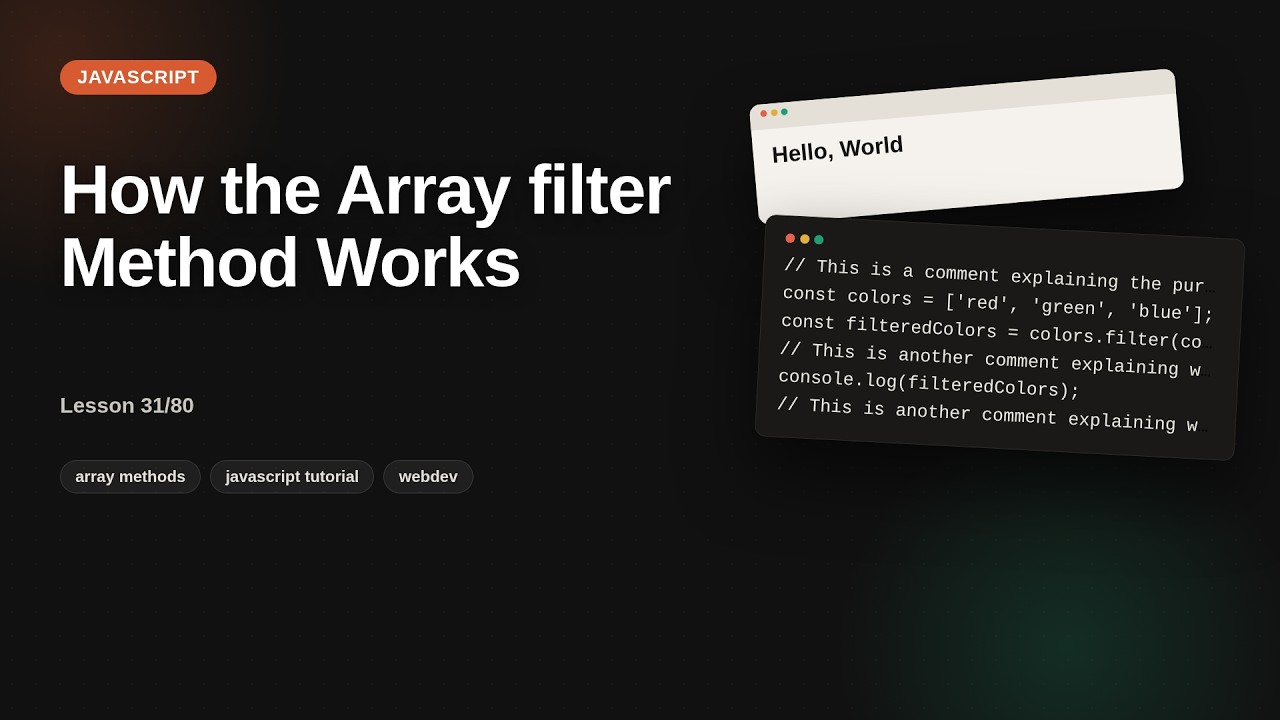Click the first comment line explaining the purpose
Image resolution: width=1280 pixels, height=720 pixels.
click(1000, 276)
